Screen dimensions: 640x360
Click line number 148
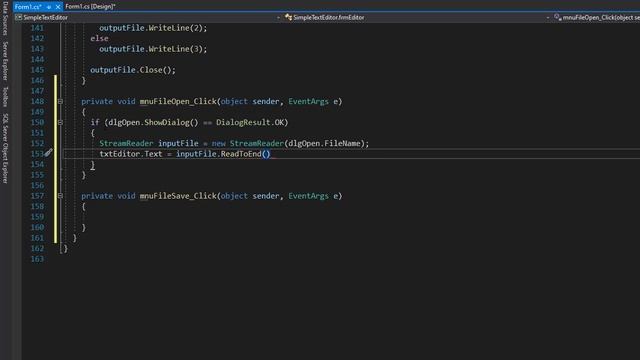click(x=37, y=101)
